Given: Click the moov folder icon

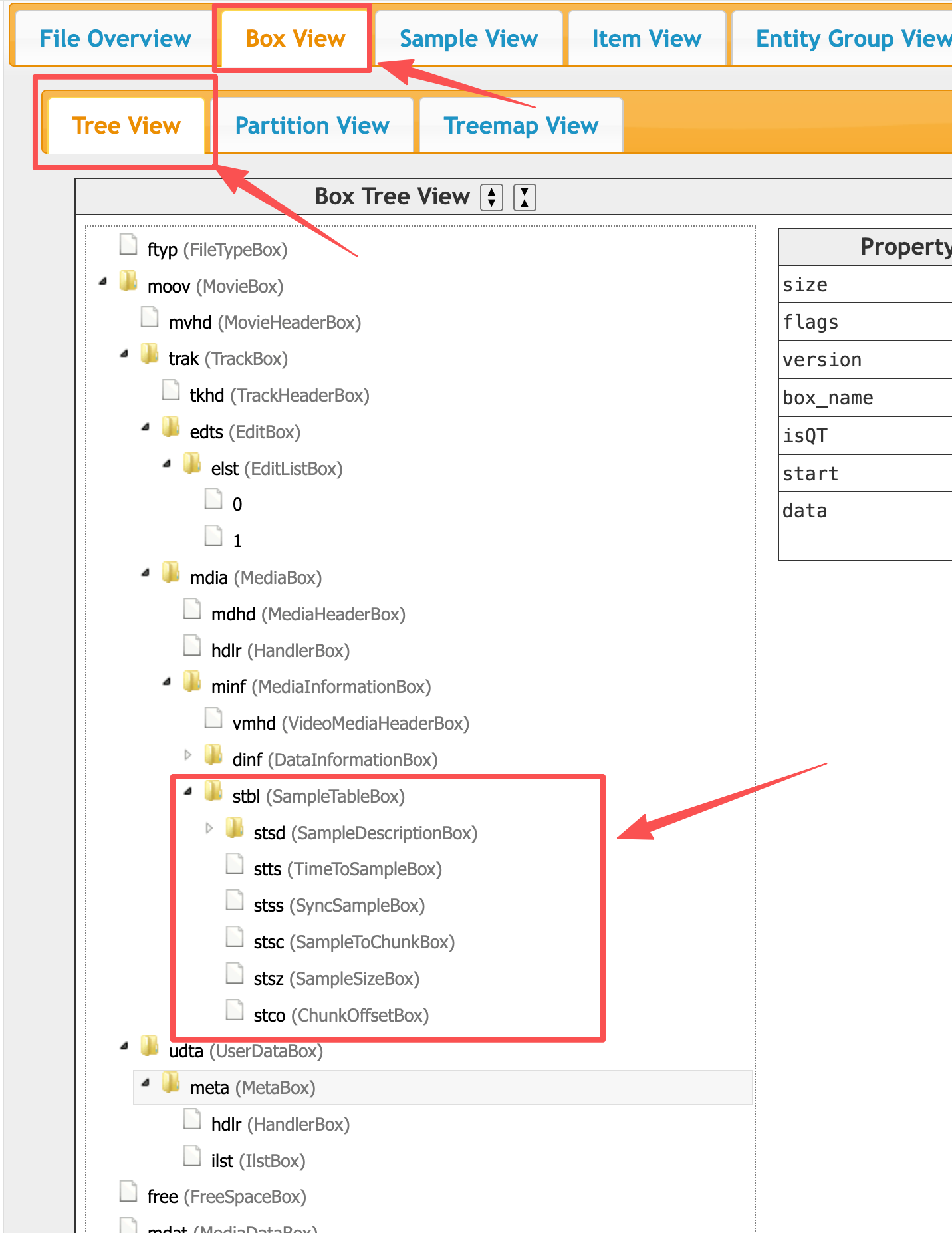Looking at the screenshot, I should click(x=128, y=281).
